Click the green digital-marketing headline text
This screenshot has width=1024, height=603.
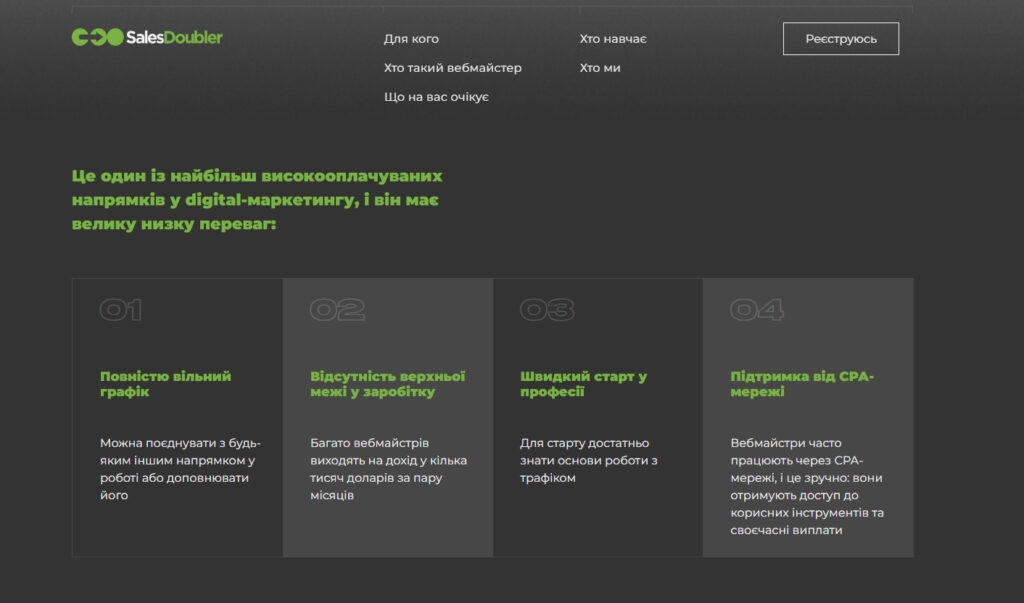pos(257,200)
